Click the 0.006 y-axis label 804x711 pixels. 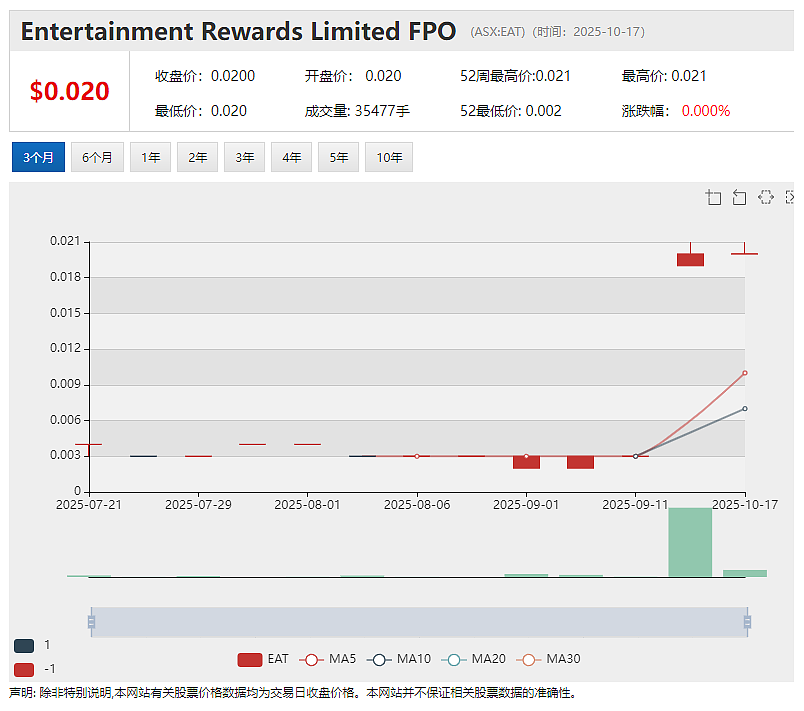65,420
